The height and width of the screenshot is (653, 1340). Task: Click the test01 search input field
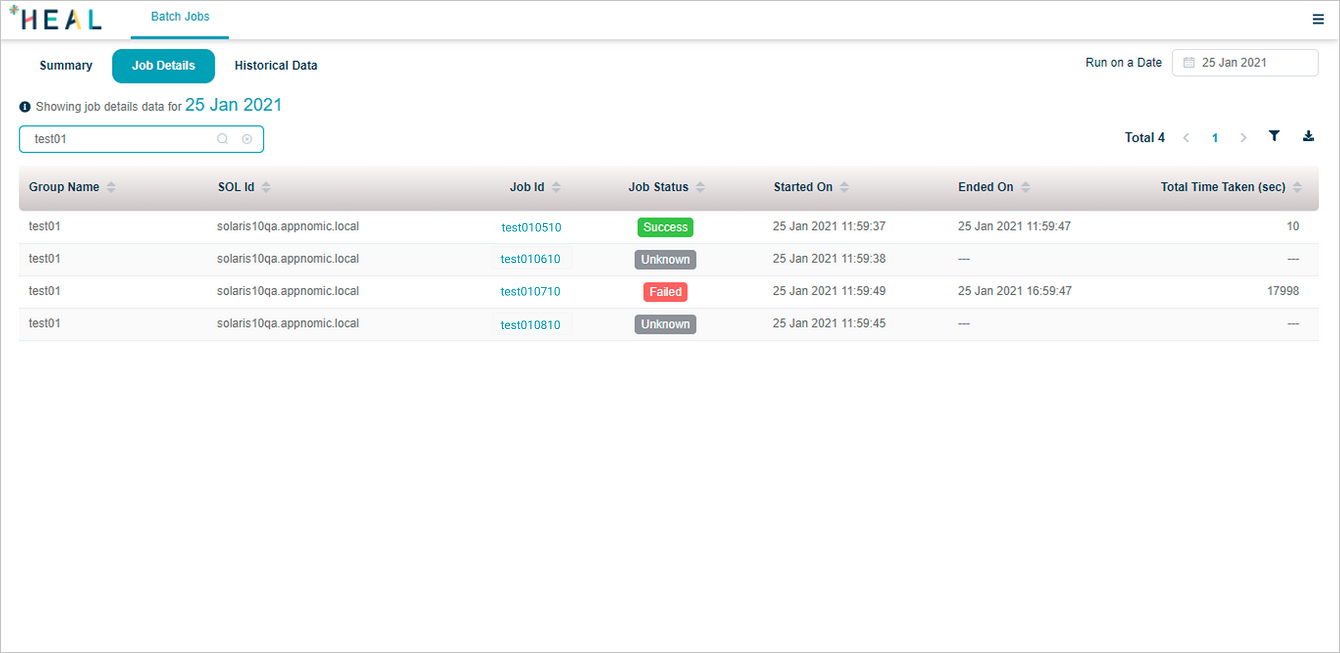(x=120, y=139)
